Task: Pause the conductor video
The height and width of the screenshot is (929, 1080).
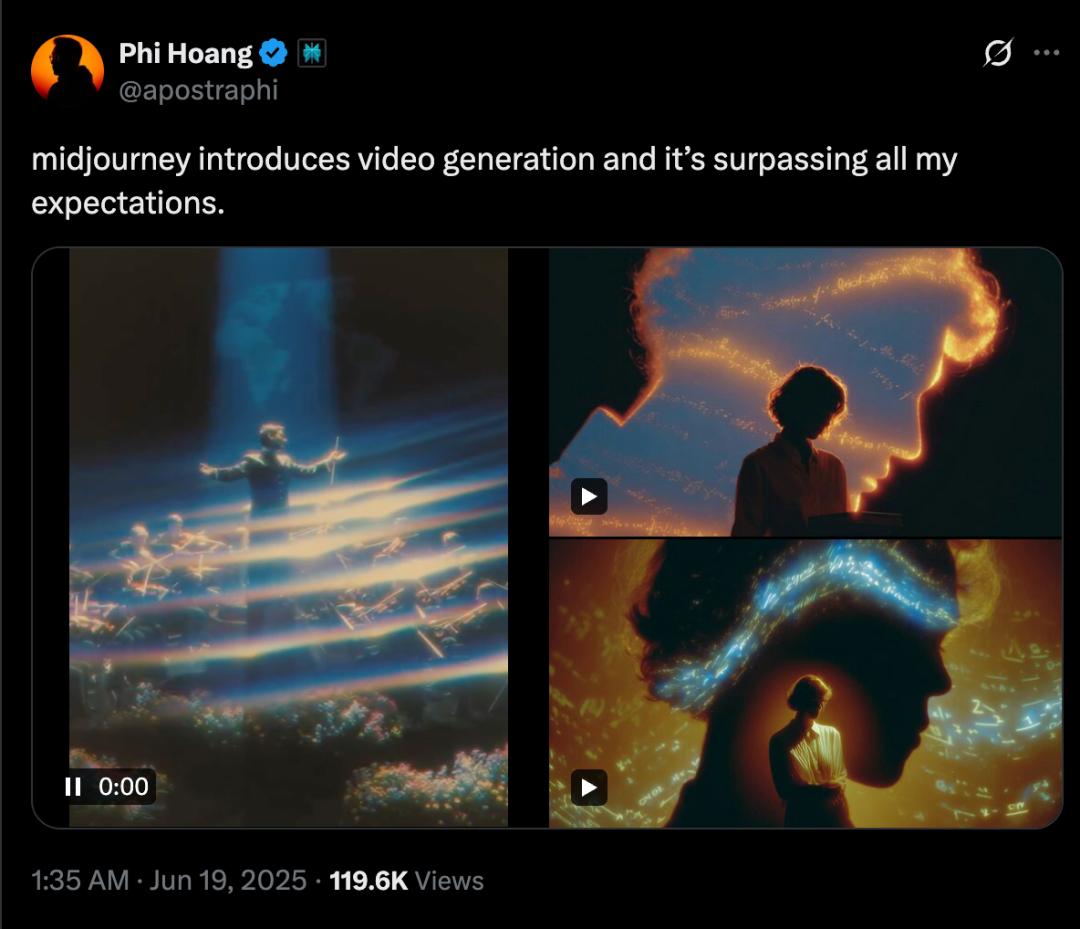Action: click(72, 786)
